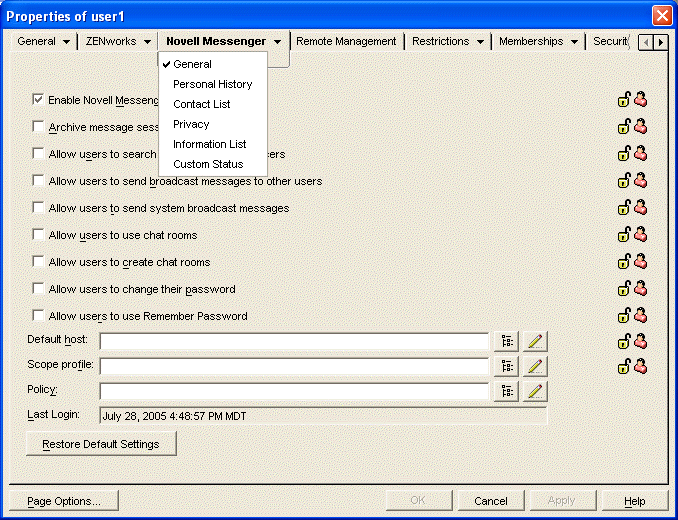
Task: Click the Help button
Action: coord(634,501)
